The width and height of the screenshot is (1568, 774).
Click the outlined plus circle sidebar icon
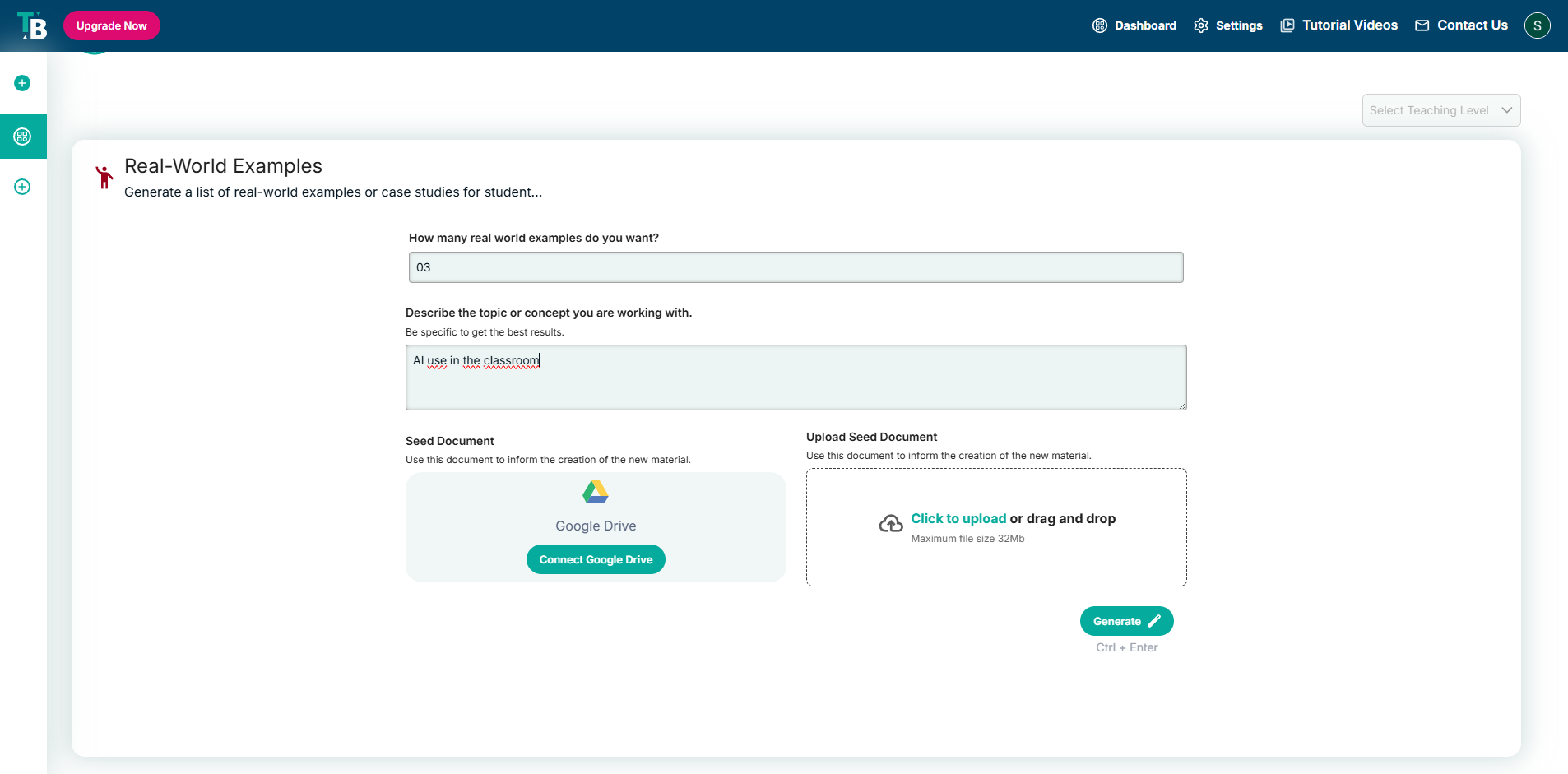pyautogui.click(x=22, y=187)
